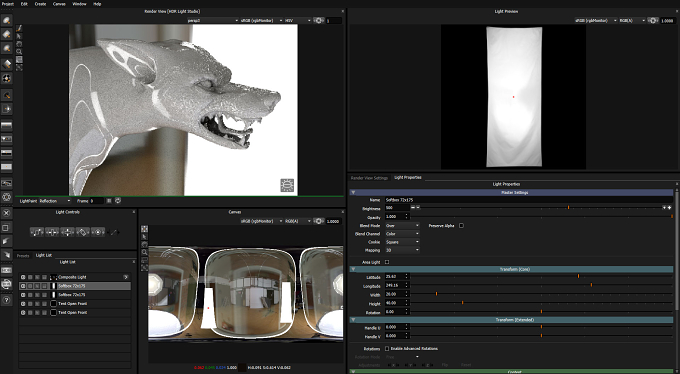The width and height of the screenshot is (680, 374).
Task: Select the magnifier zoom tool in Canvas toolbar
Action: 144,252
